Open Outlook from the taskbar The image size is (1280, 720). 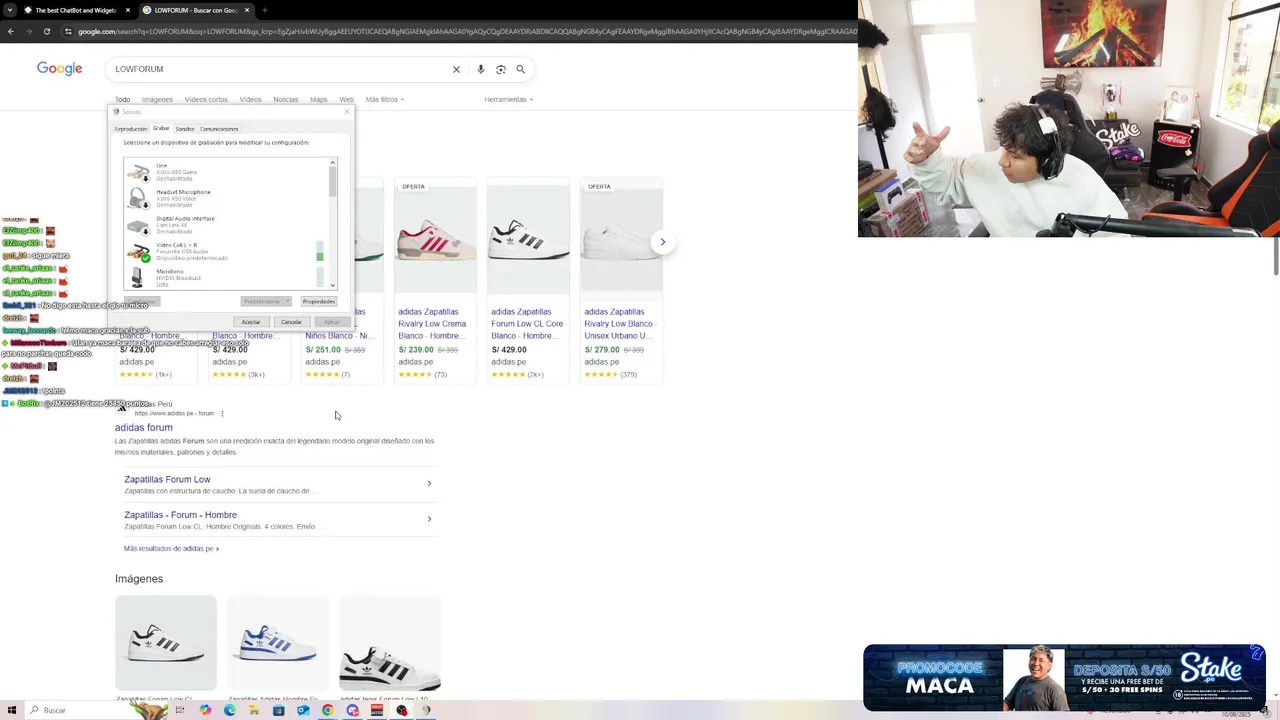coord(303,710)
